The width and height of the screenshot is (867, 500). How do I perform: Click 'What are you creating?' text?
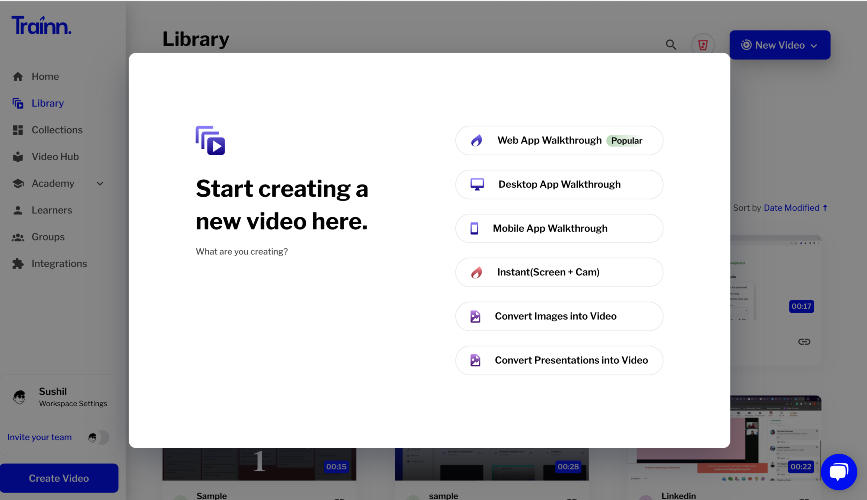(x=242, y=252)
